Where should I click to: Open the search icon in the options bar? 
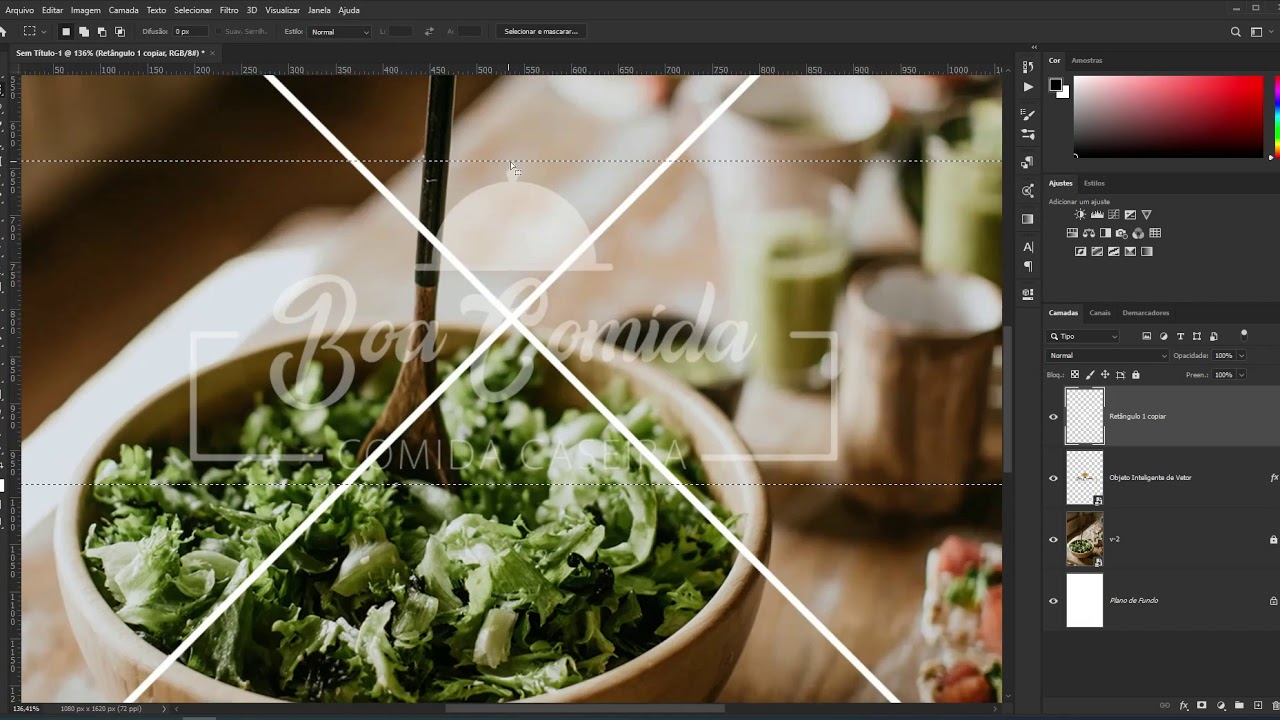(1236, 32)
